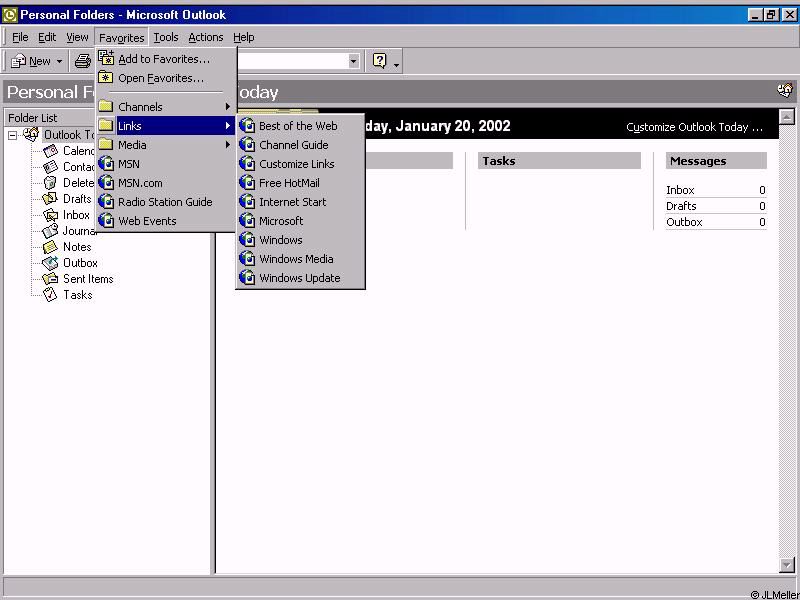Open Outbox link under Messages
This screenshot has height=600, width=800.
684,222
